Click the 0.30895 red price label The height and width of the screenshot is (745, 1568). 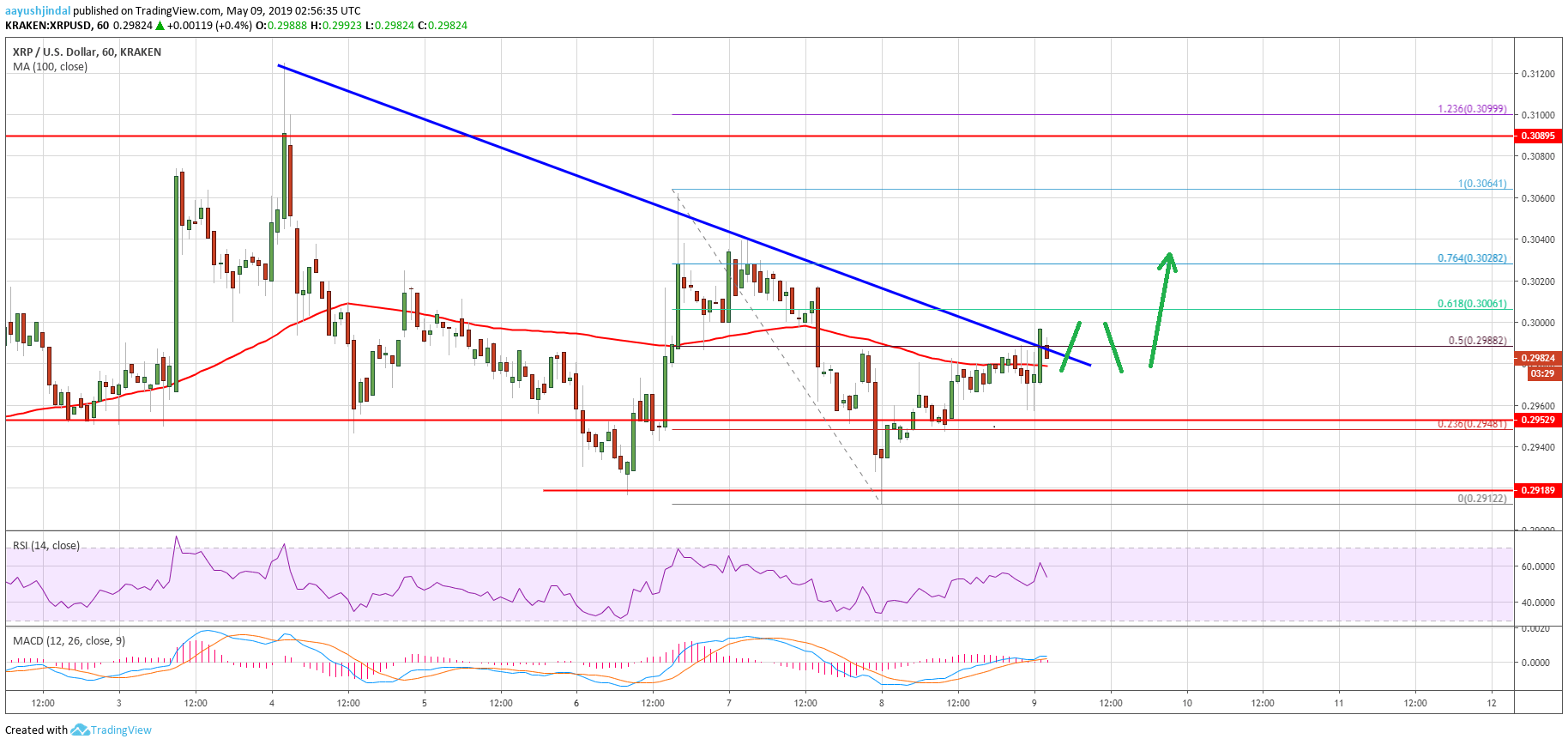point(1539,136)
